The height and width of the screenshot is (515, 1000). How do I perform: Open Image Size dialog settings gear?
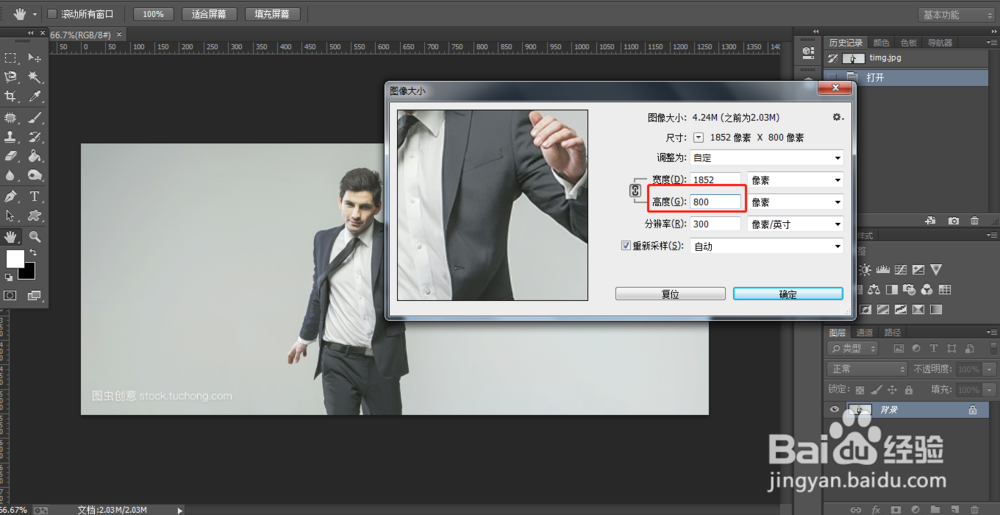coord(837,117)
